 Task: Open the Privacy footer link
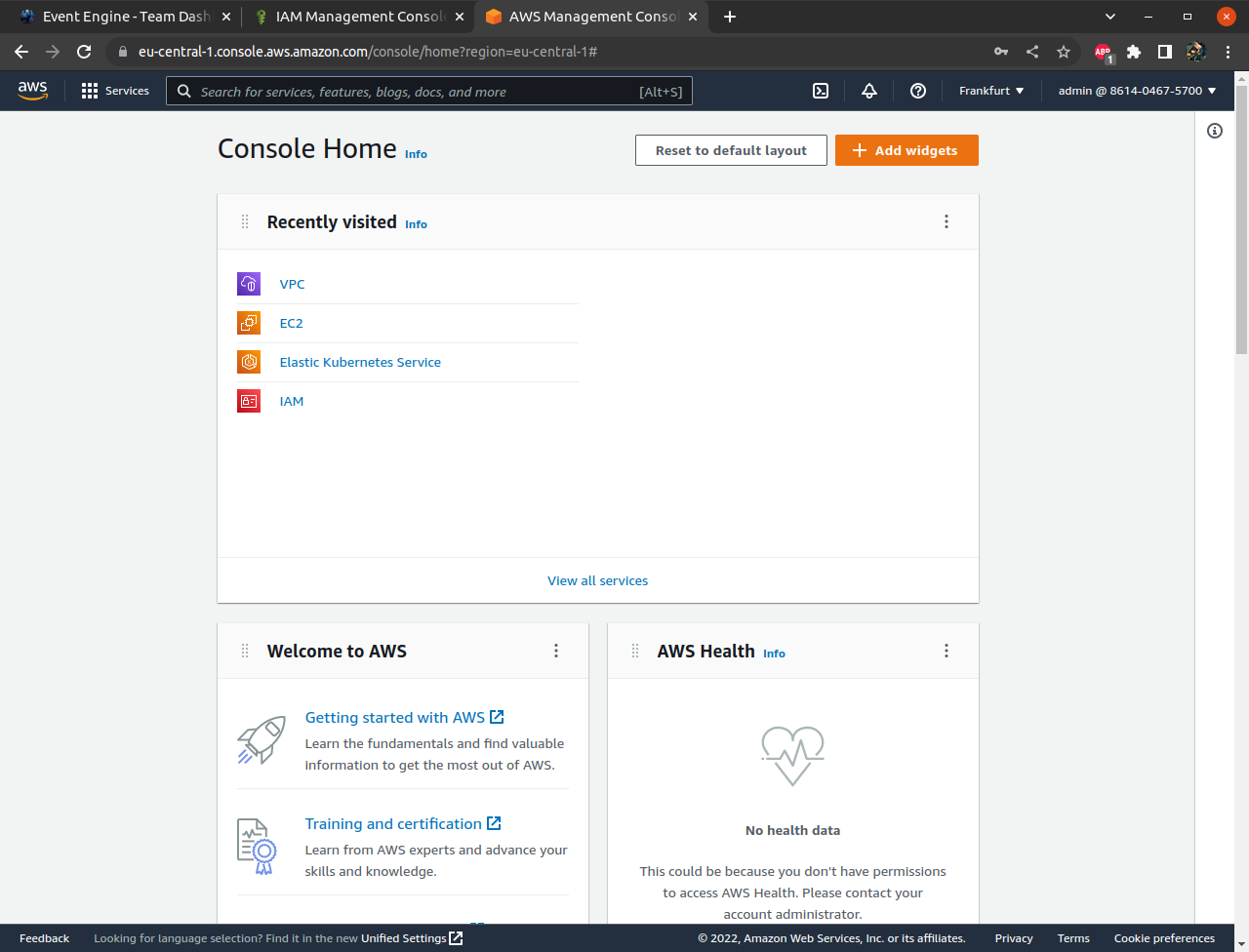click(x=1014, y=938)
